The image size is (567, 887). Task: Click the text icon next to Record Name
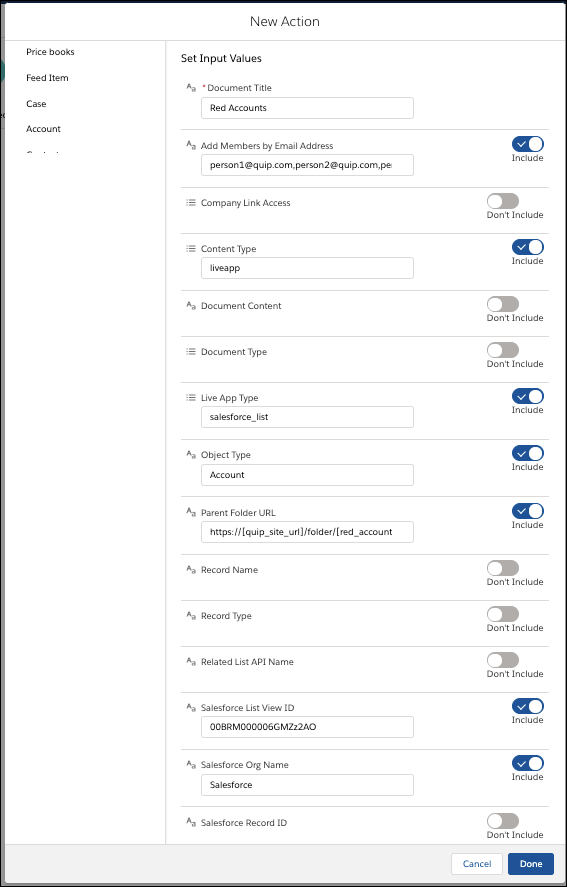click(x=191, y=570)
